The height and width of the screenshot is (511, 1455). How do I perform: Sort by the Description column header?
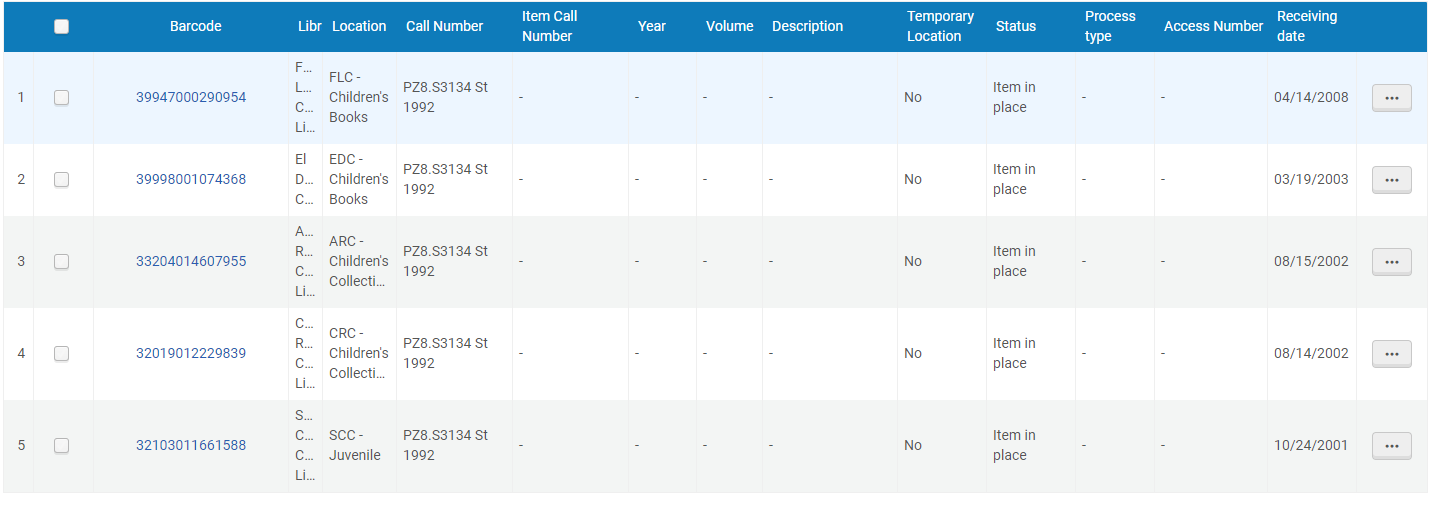pyautogui.click(x=808, y=27)
